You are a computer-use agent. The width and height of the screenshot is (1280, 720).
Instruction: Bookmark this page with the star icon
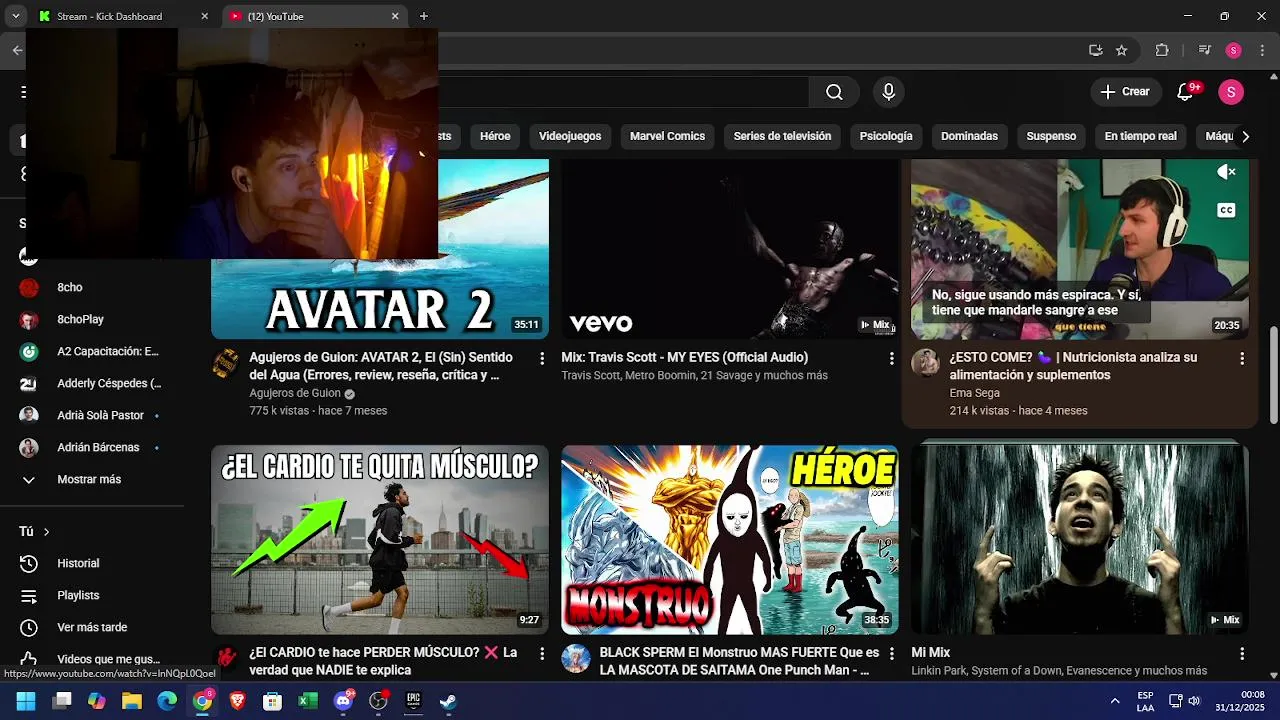tap(1122, 50)
